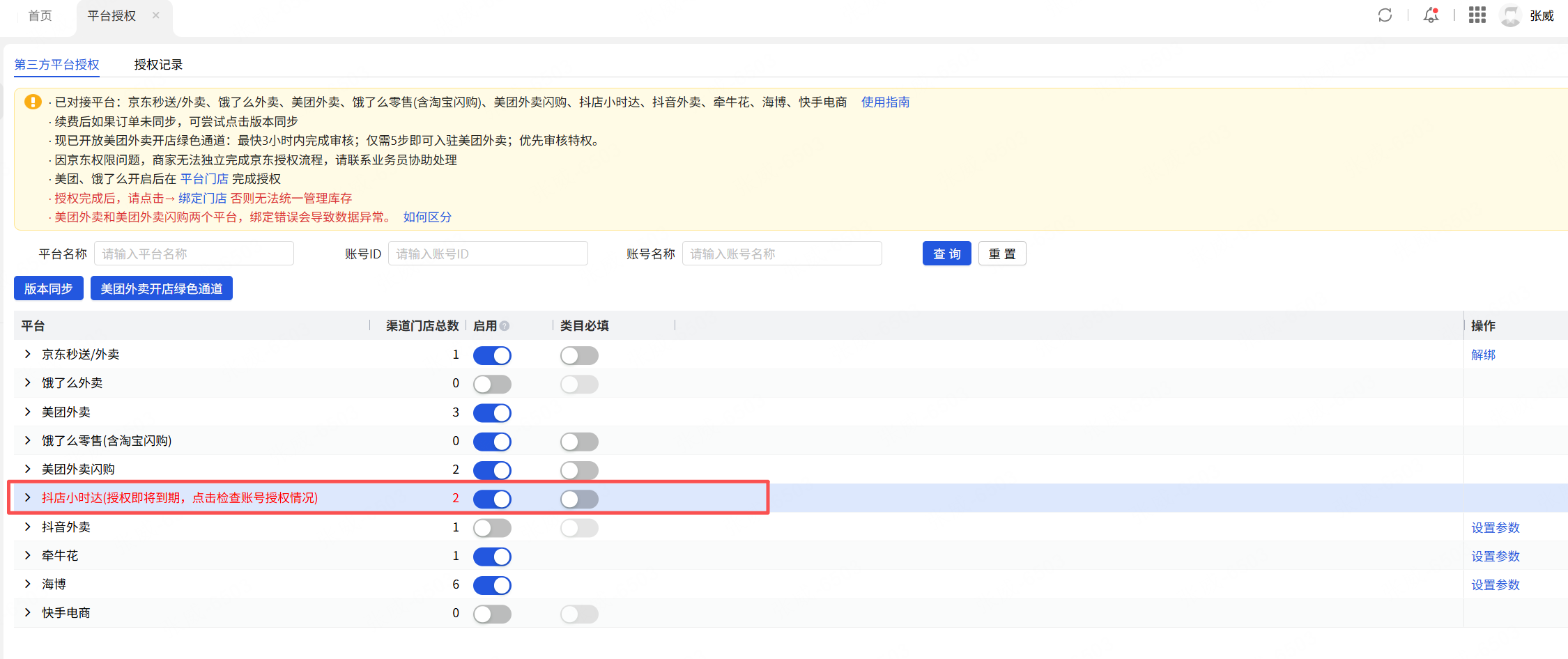Click the 渠道门店总数 column header
Viewport: 1568px width, 659px height.
[x=422, y=326]
